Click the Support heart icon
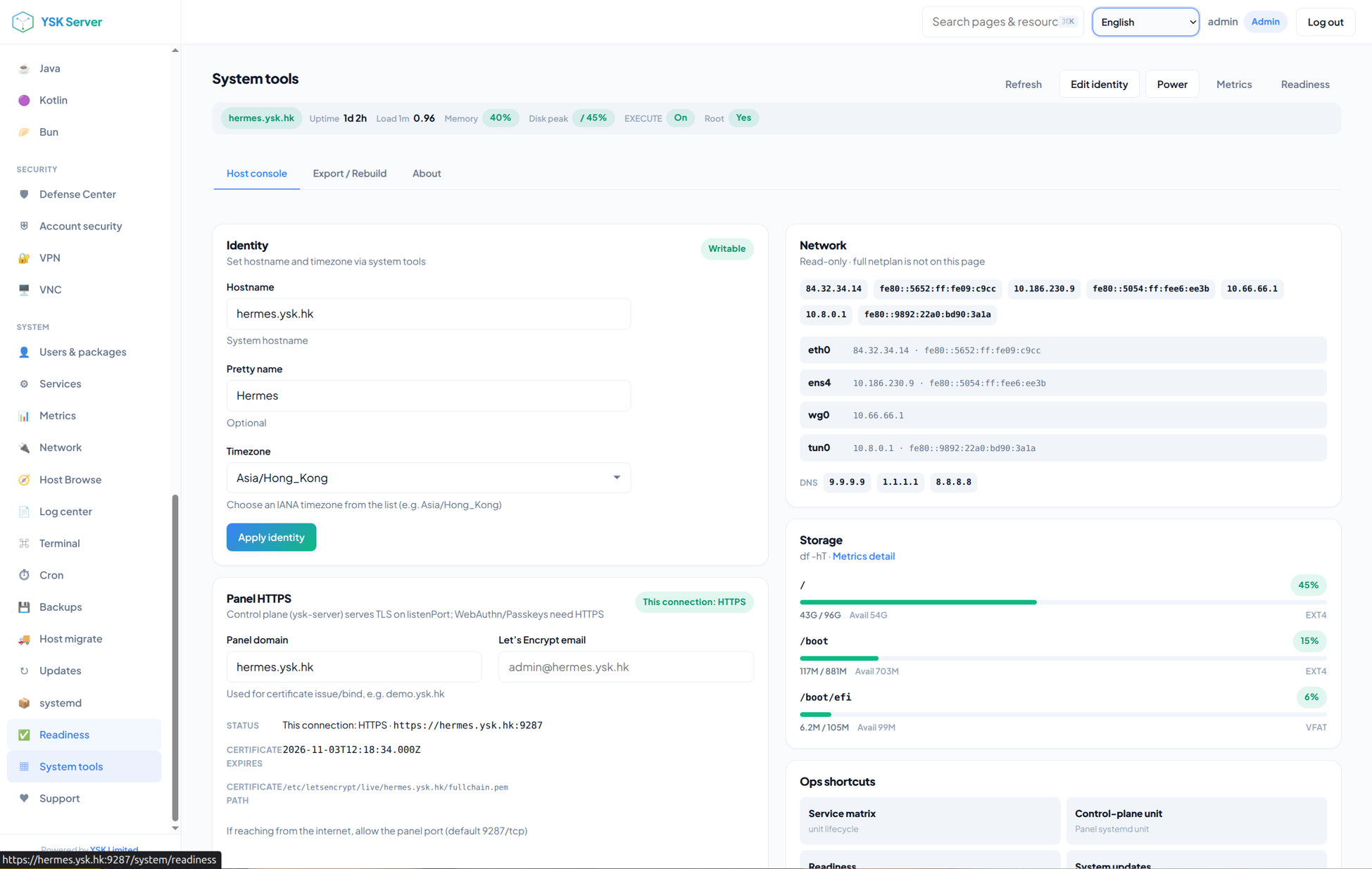Viewport: 1372px width, 869px height. click(x=24, y=798)
